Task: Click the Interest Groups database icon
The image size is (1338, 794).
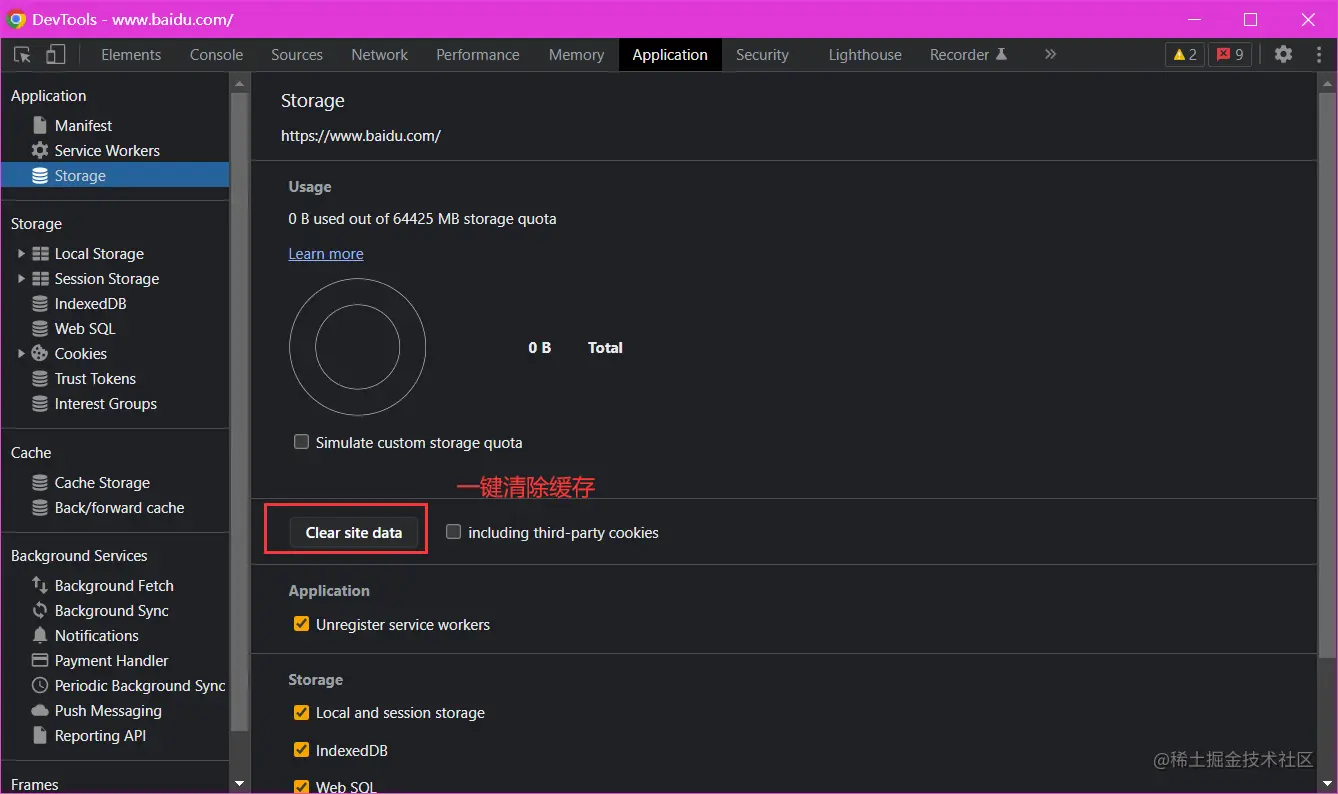Action: click(x=40, y=404)
